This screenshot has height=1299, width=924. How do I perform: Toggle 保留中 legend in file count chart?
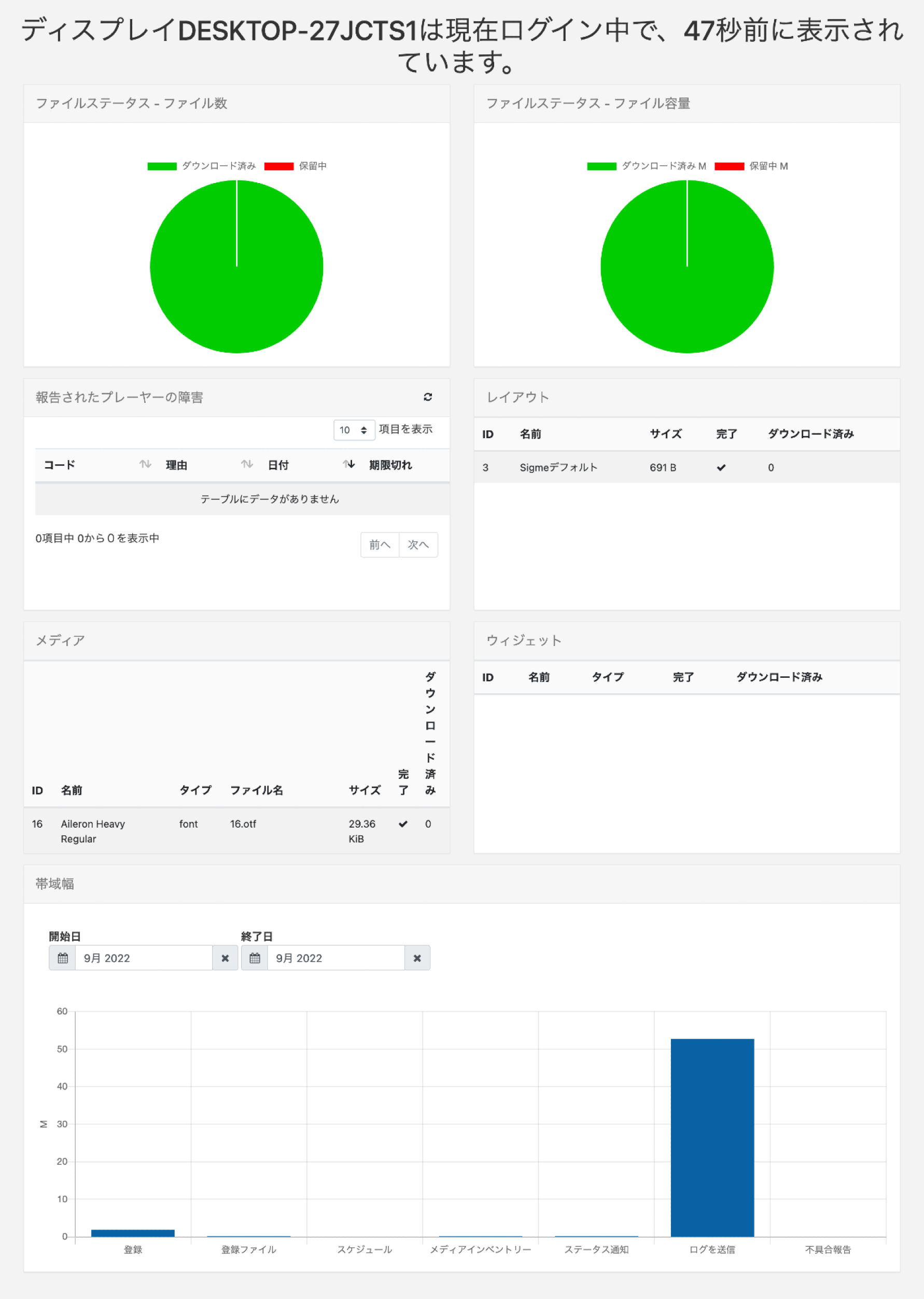[296, 166]
